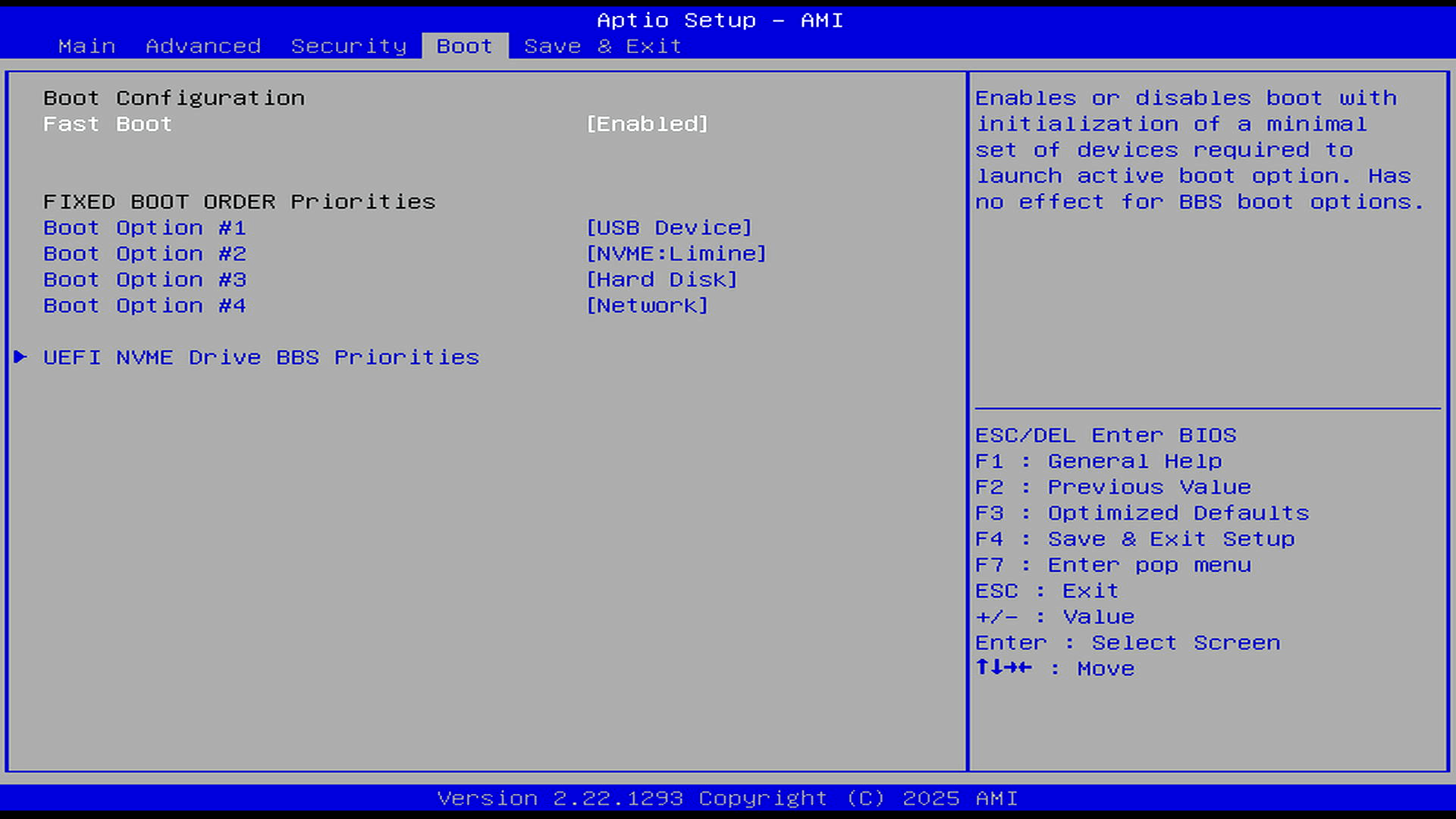Click the arrow keys Move icon
1456x819 pixels.
pyautogui.click(x=1003, y=667)
